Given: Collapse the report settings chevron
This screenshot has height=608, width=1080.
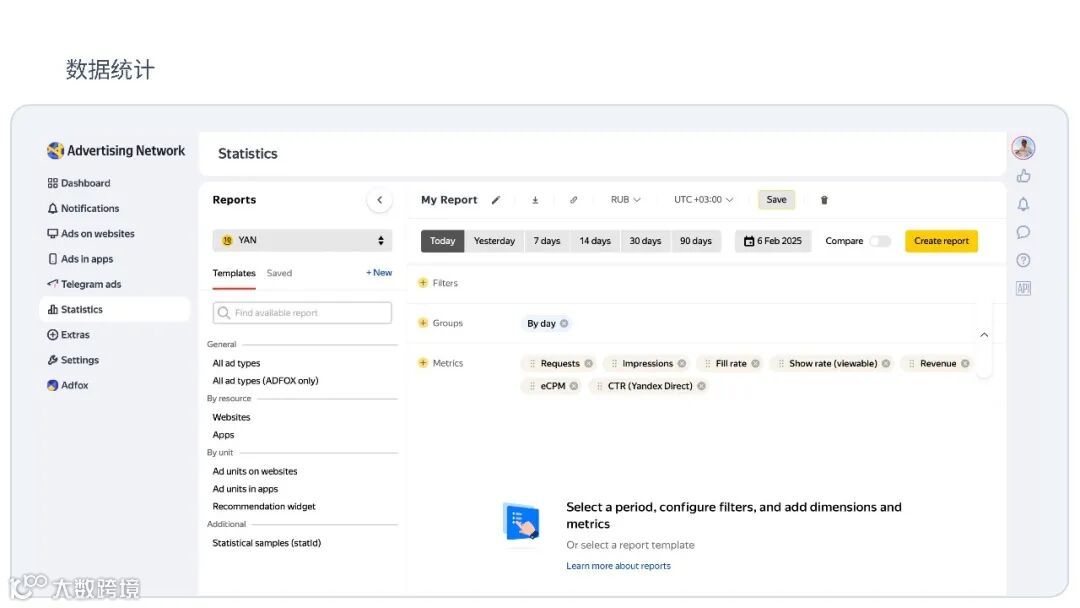Looking at the screenshot, I should (x=984, y=335).
